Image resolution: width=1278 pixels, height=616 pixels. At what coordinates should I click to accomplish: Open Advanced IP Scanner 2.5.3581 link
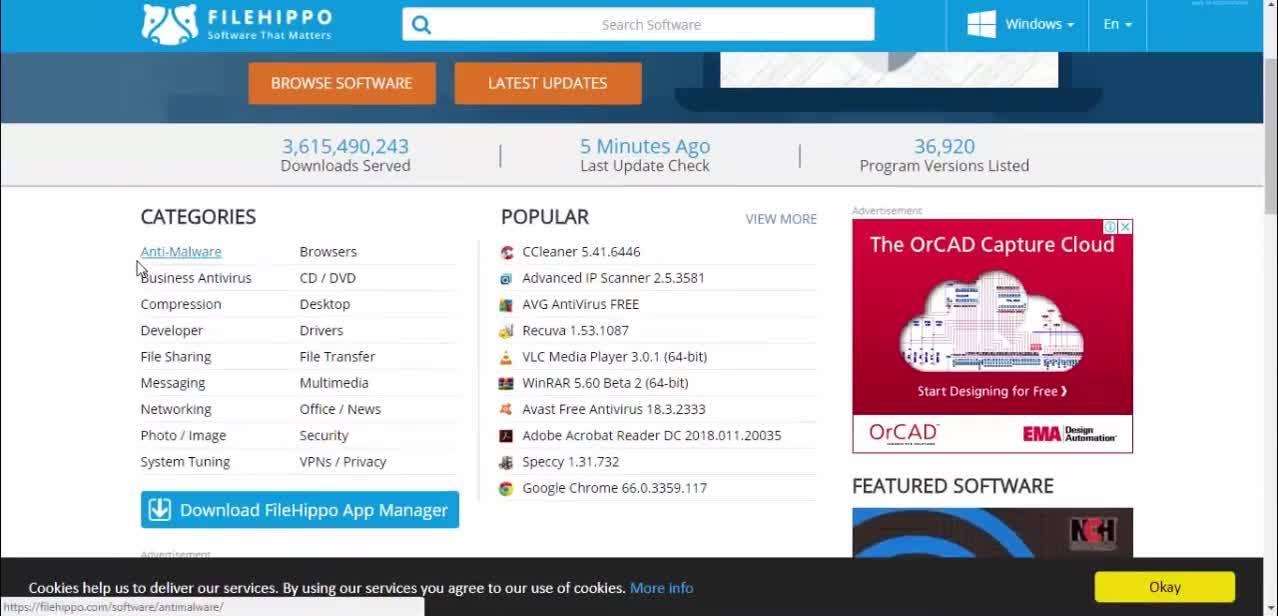pos(613,278)
